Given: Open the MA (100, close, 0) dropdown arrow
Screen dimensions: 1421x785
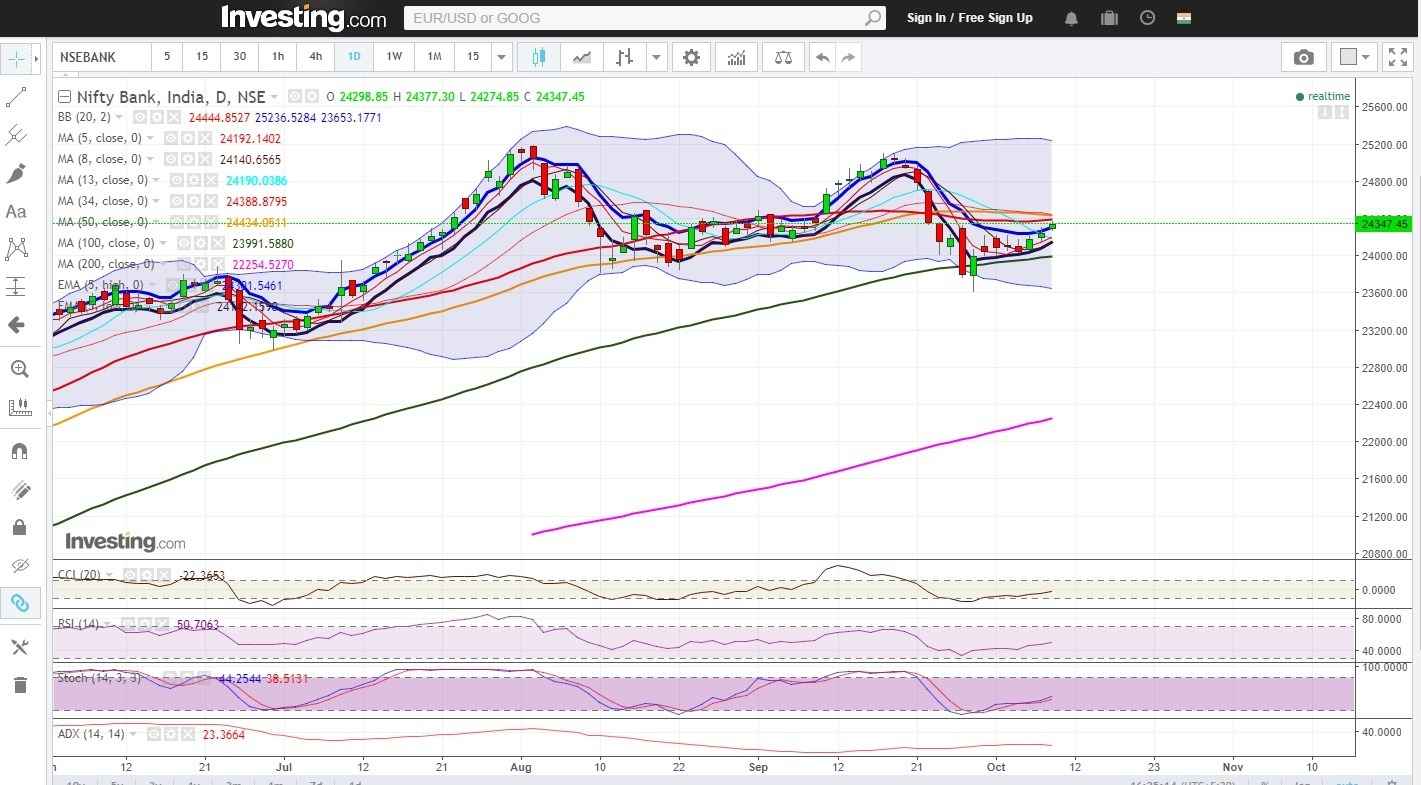Looking at the screenshot, I should click(164, 243).
